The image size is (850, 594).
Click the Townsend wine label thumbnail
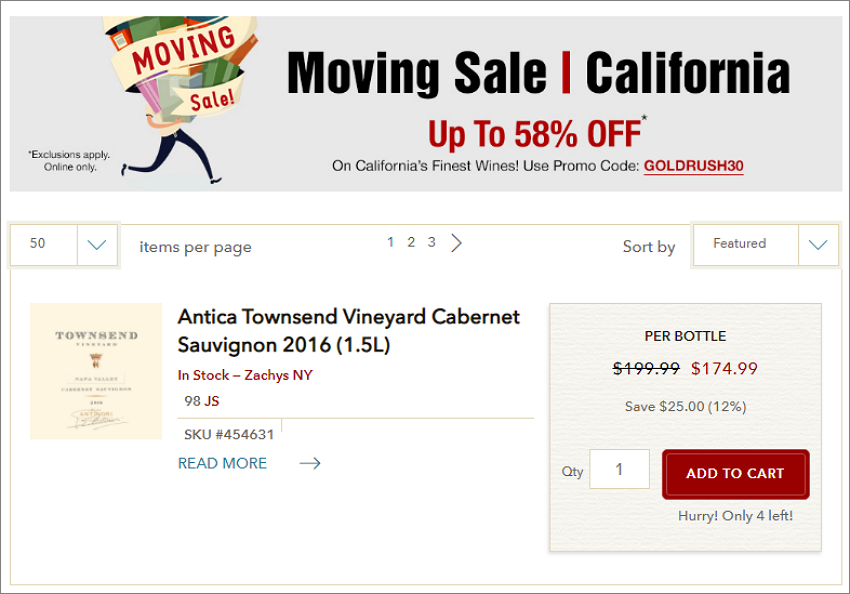pos(96,371)
